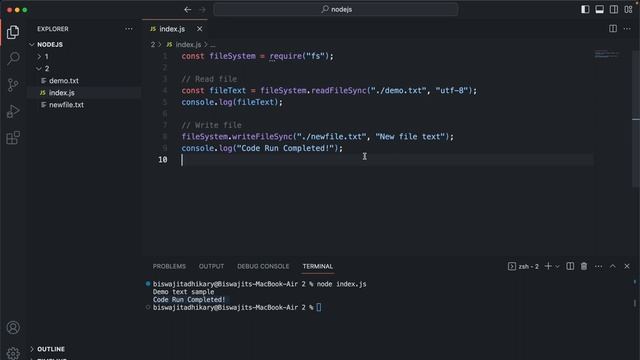Open the launch profile dropdown arrow
Viewport: 640px width, 360px height.
(x=557, y=267)
